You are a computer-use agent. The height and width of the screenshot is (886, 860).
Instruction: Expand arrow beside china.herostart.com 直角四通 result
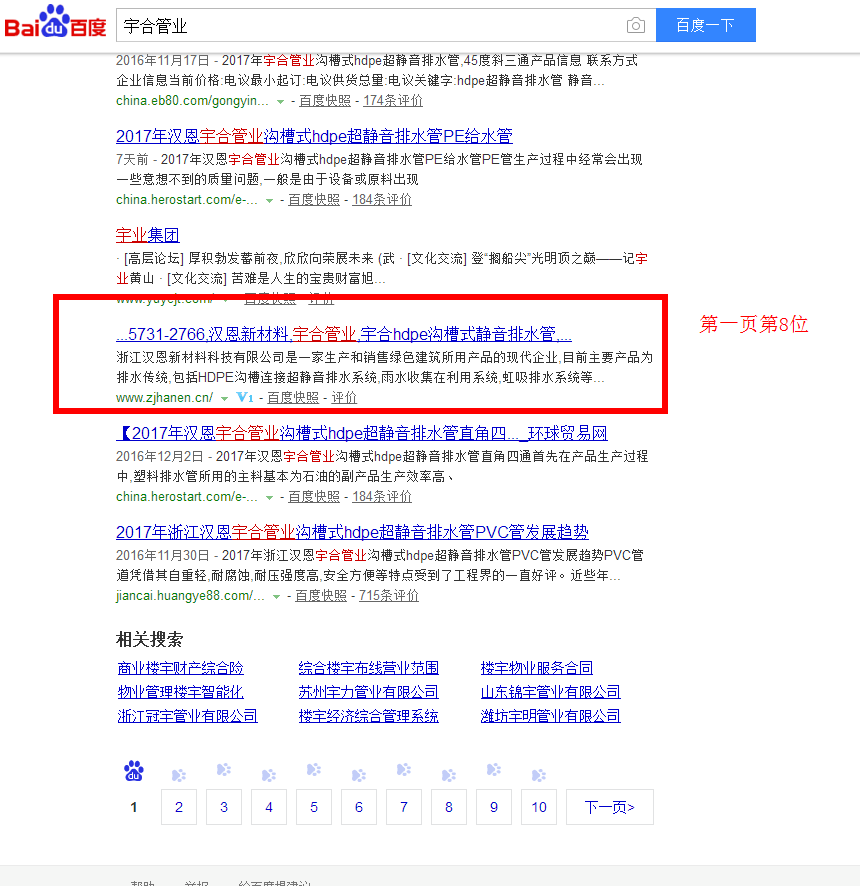tap(270, 498)
